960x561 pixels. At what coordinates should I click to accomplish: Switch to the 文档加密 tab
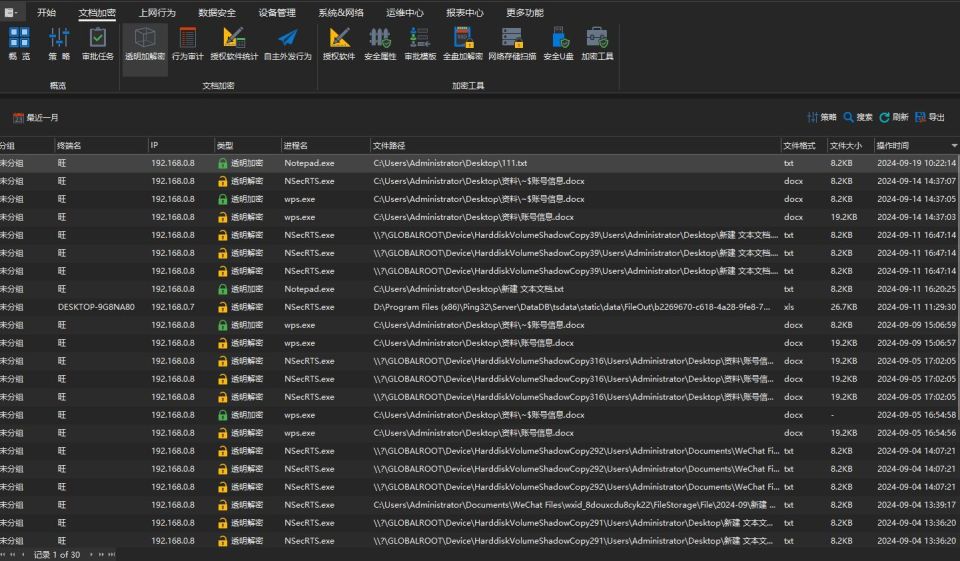(97, 12)
